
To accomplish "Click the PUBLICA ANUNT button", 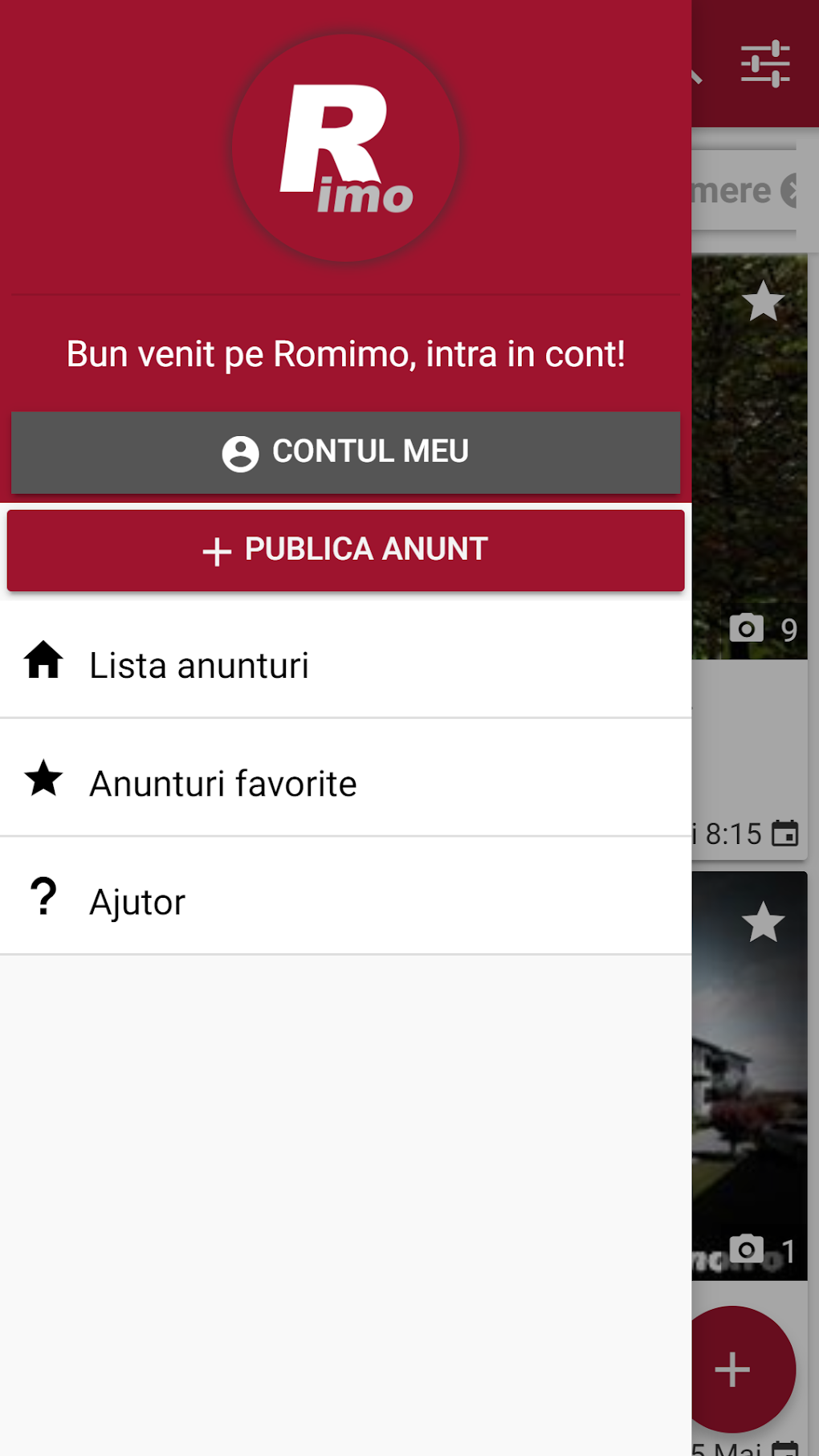I will point(346,550).
